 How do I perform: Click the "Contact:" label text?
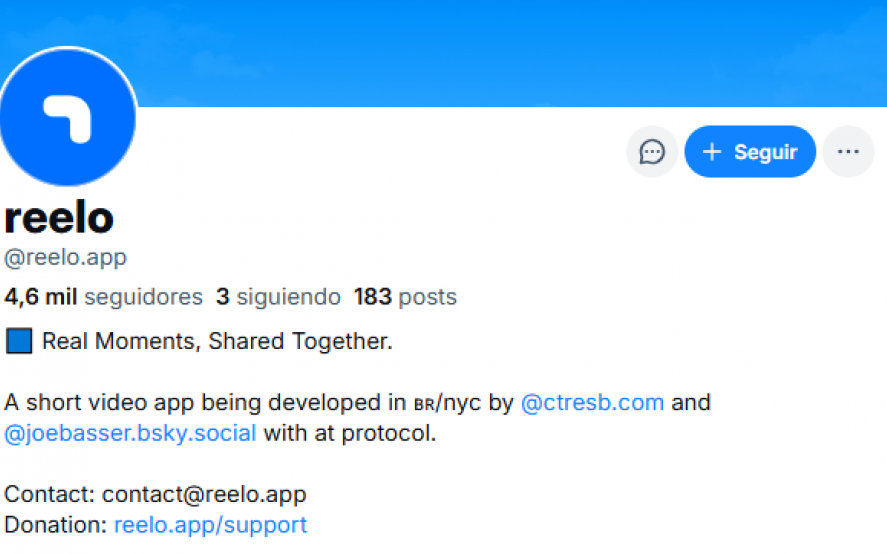(x=49, y=494)
